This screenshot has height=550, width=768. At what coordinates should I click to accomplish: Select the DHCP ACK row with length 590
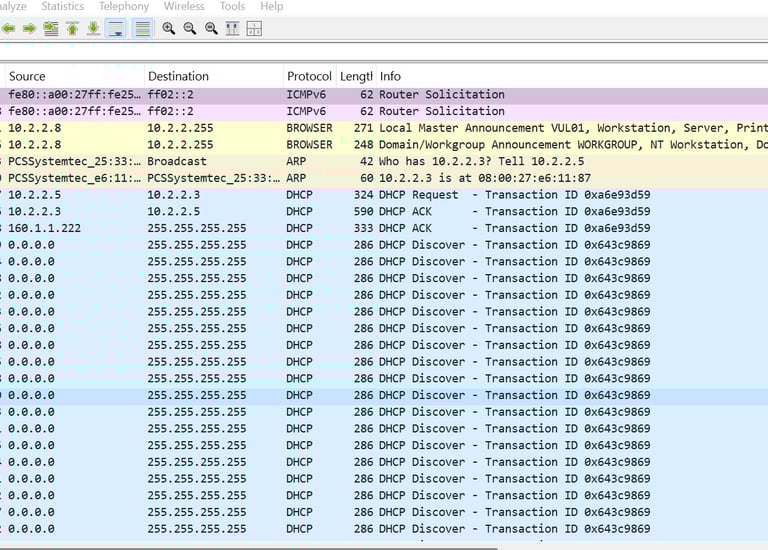click(384, 212)
